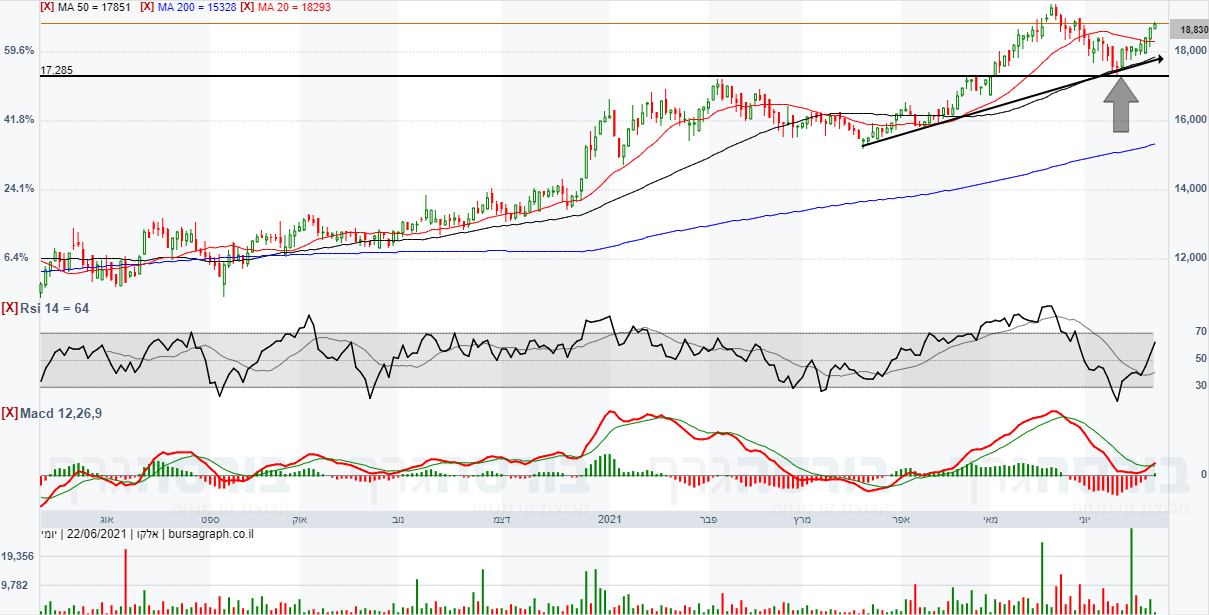Close the Rsi 14 panel with its [X]

coord(10,308)
